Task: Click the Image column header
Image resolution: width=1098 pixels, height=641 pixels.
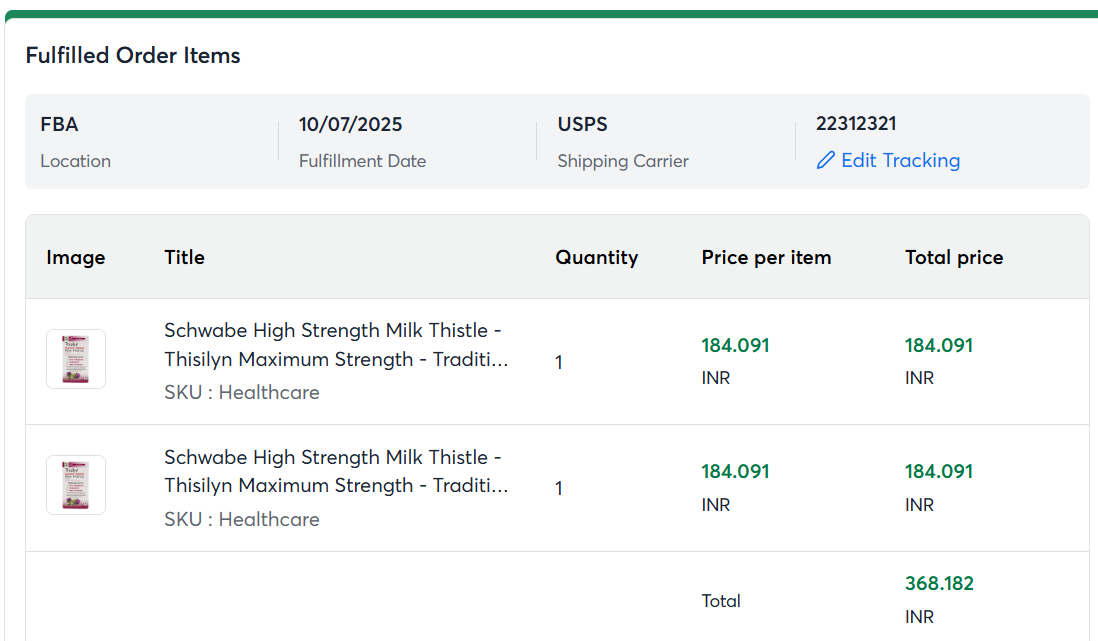Action: coord(76,257)
